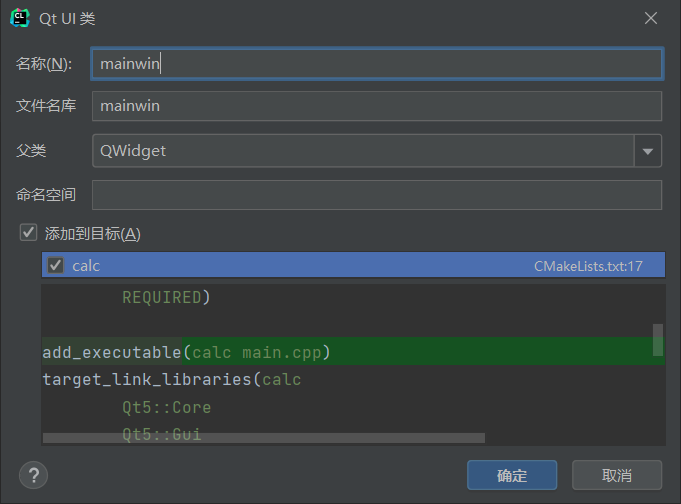This screenshot has height=504, width=681.
Task: Click the CLion logo icon in title bar
Action: [x=20, y=18]
